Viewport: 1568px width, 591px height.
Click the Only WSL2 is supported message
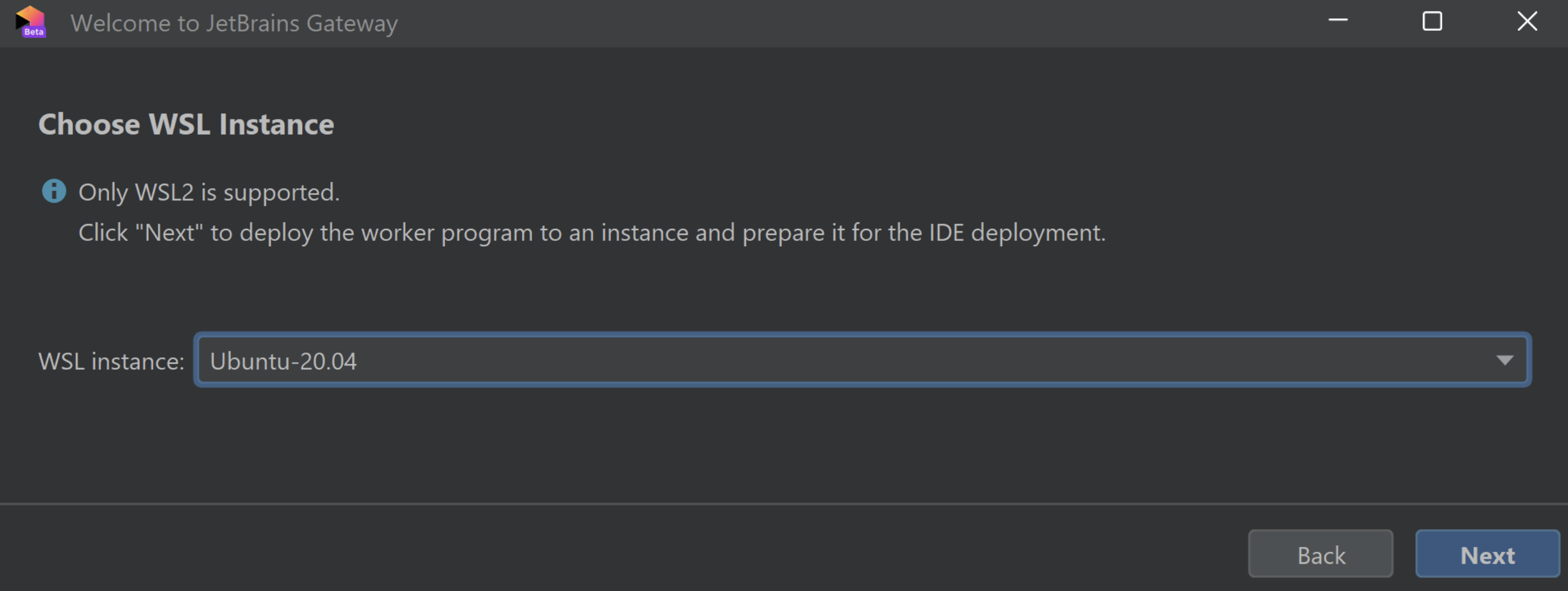click(x=209, y=191)
